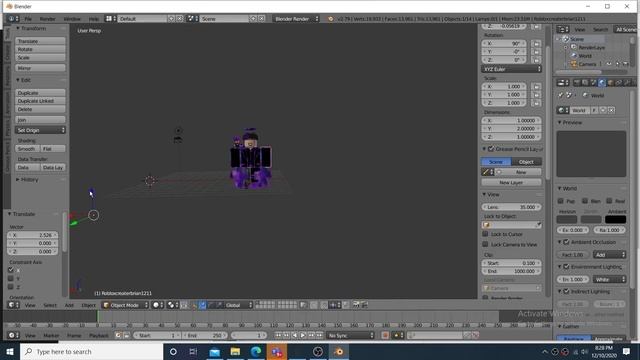The width and height of the screenshot is (640, 360).
Task: Open the pivot point selector
Action: tap(172, 305)
